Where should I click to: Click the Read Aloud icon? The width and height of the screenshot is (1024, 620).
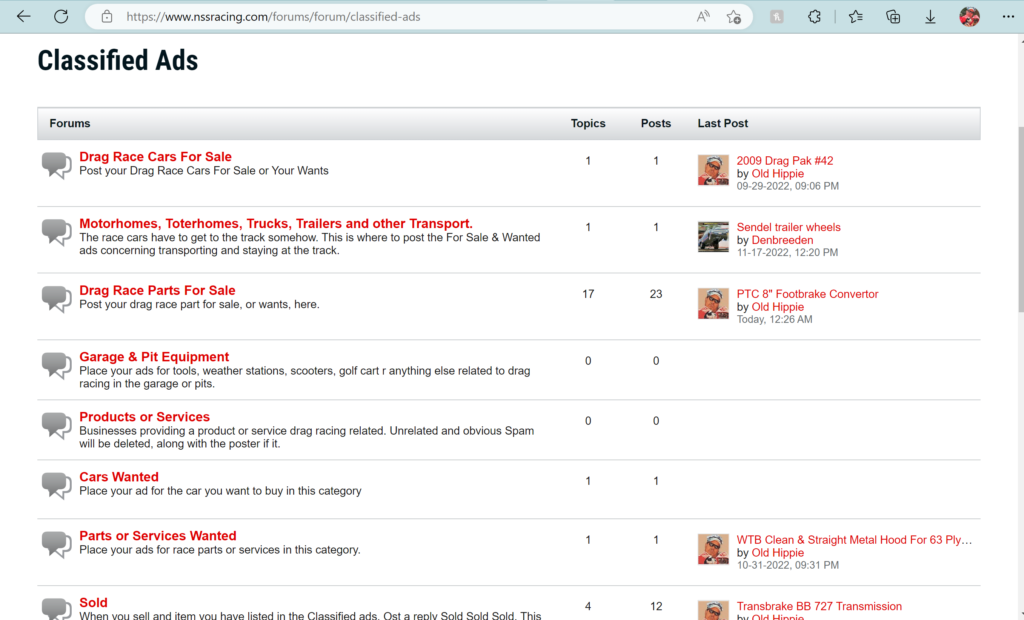pyautogui.click(x=703, y=17)
